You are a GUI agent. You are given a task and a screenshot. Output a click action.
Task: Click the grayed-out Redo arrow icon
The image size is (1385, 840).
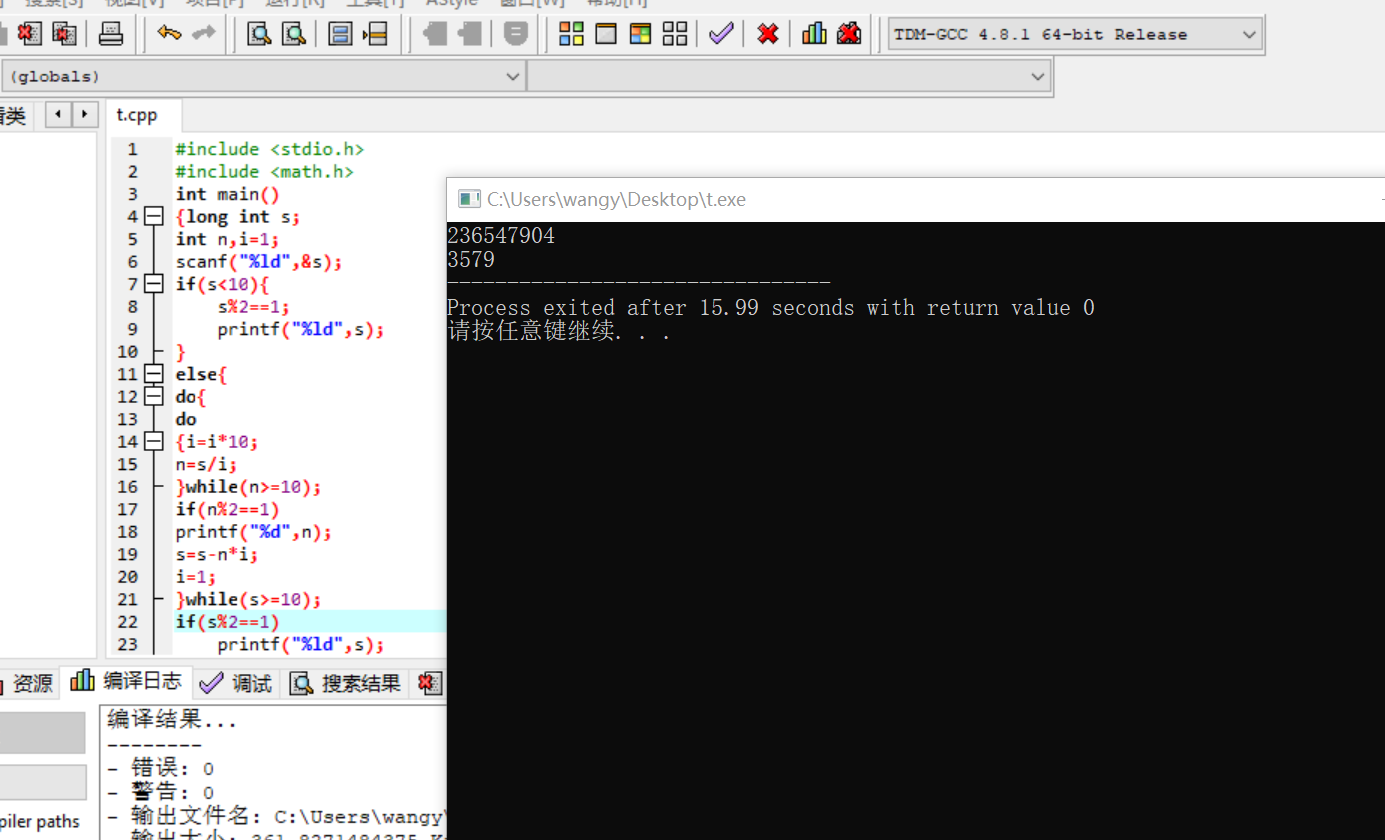pos(204,34)
